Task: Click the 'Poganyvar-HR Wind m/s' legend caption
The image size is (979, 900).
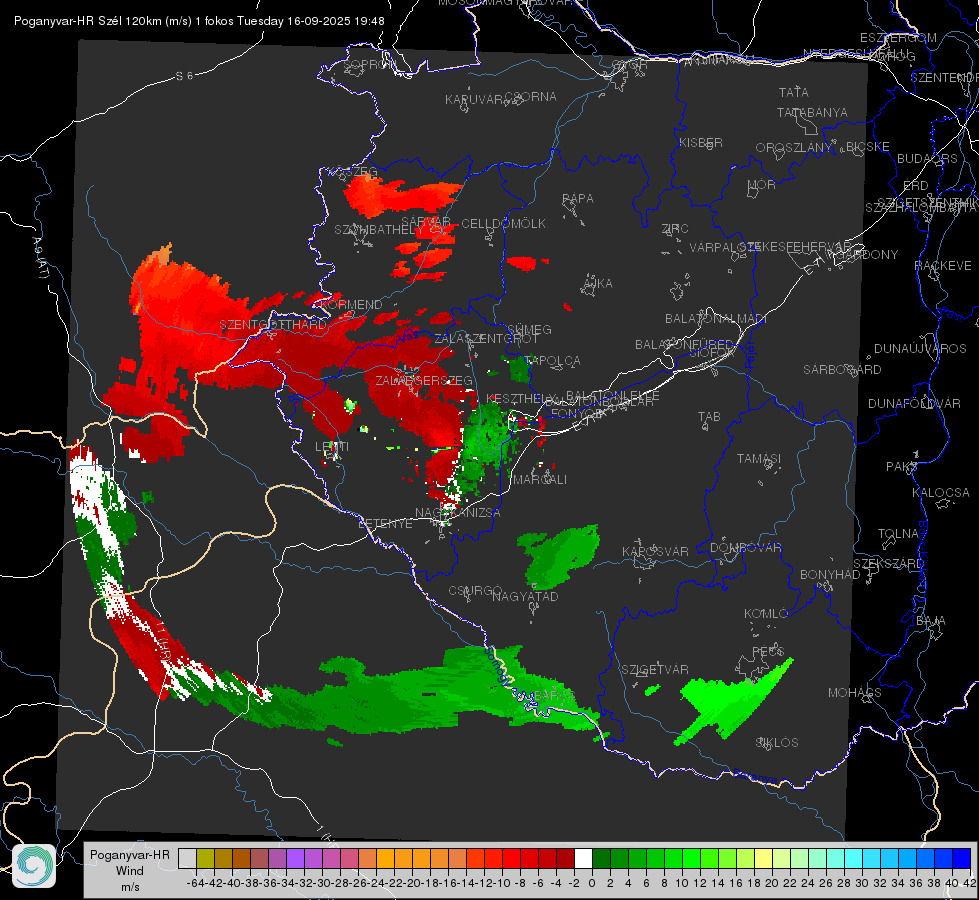Action: [130, 871]
